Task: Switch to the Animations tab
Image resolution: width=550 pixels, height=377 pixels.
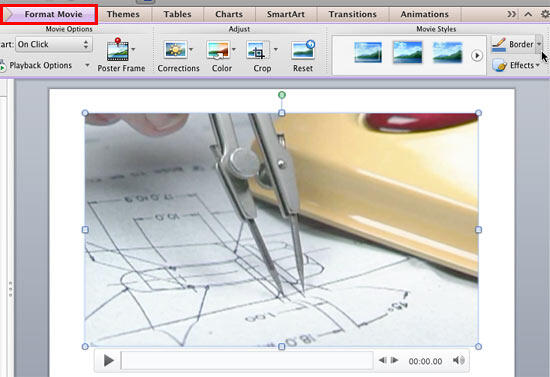Action: 425,14
